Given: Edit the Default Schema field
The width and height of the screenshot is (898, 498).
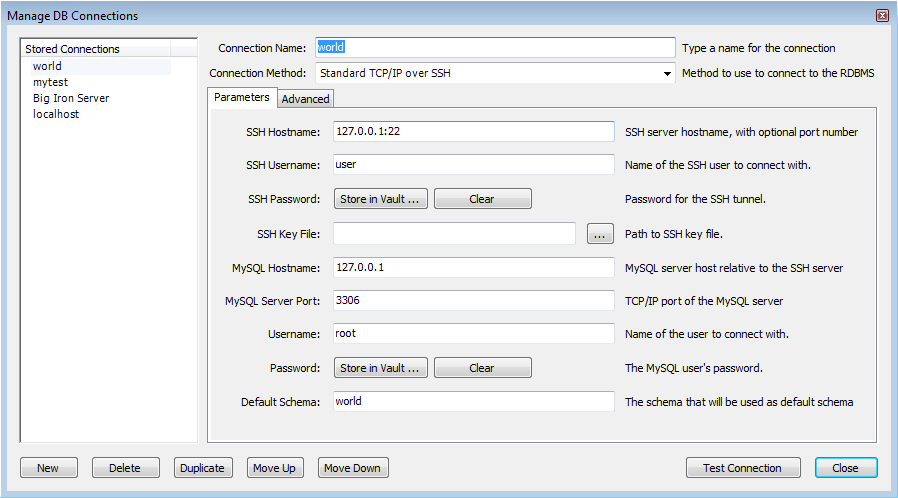Looking at the screenshot, I should pyautogui.click(x=474, y=401).
